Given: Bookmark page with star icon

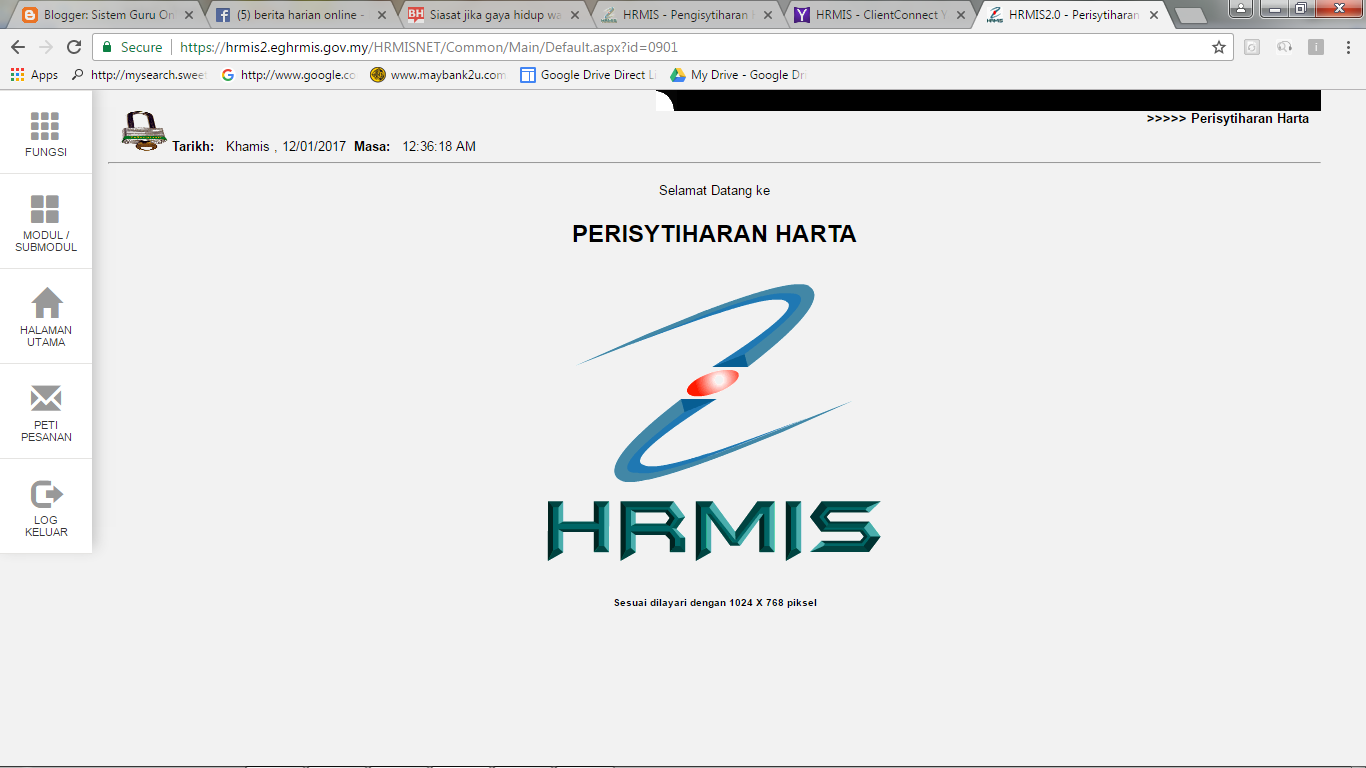Looking at the screenshot, I should click(1218, 47).
